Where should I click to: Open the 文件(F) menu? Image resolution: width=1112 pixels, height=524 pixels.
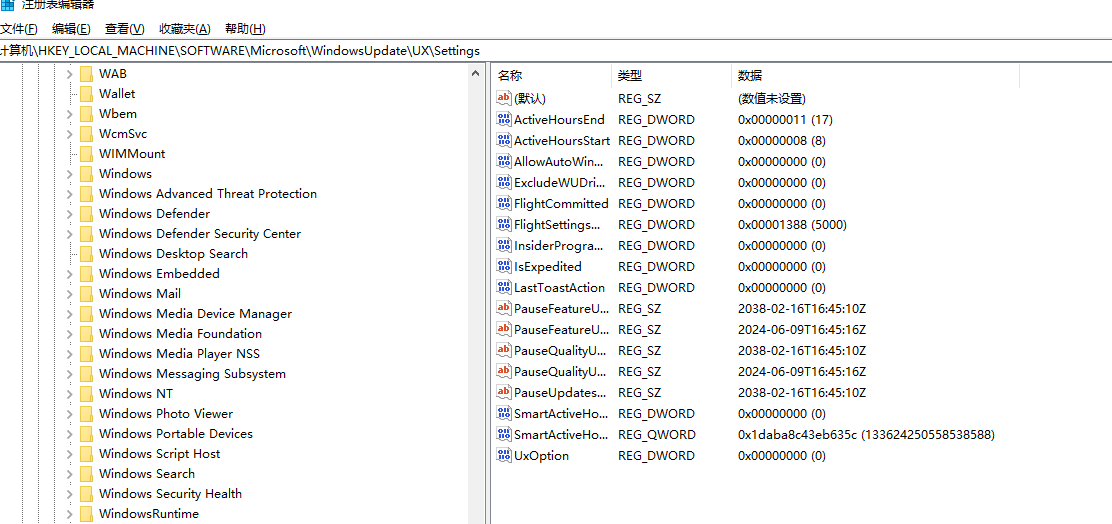[x=19, y=29]
